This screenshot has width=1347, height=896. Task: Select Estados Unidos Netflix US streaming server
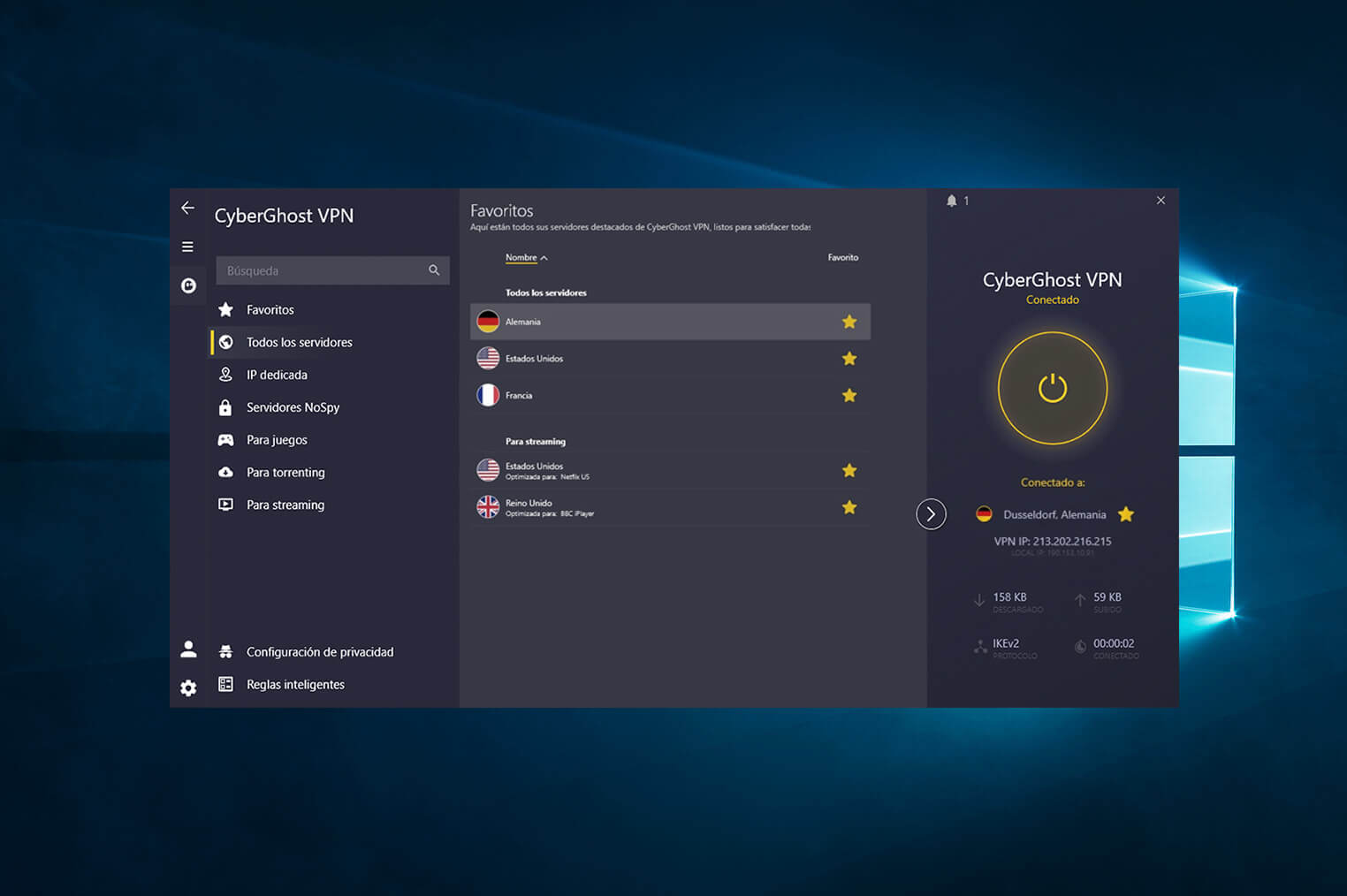click(670, 471)
